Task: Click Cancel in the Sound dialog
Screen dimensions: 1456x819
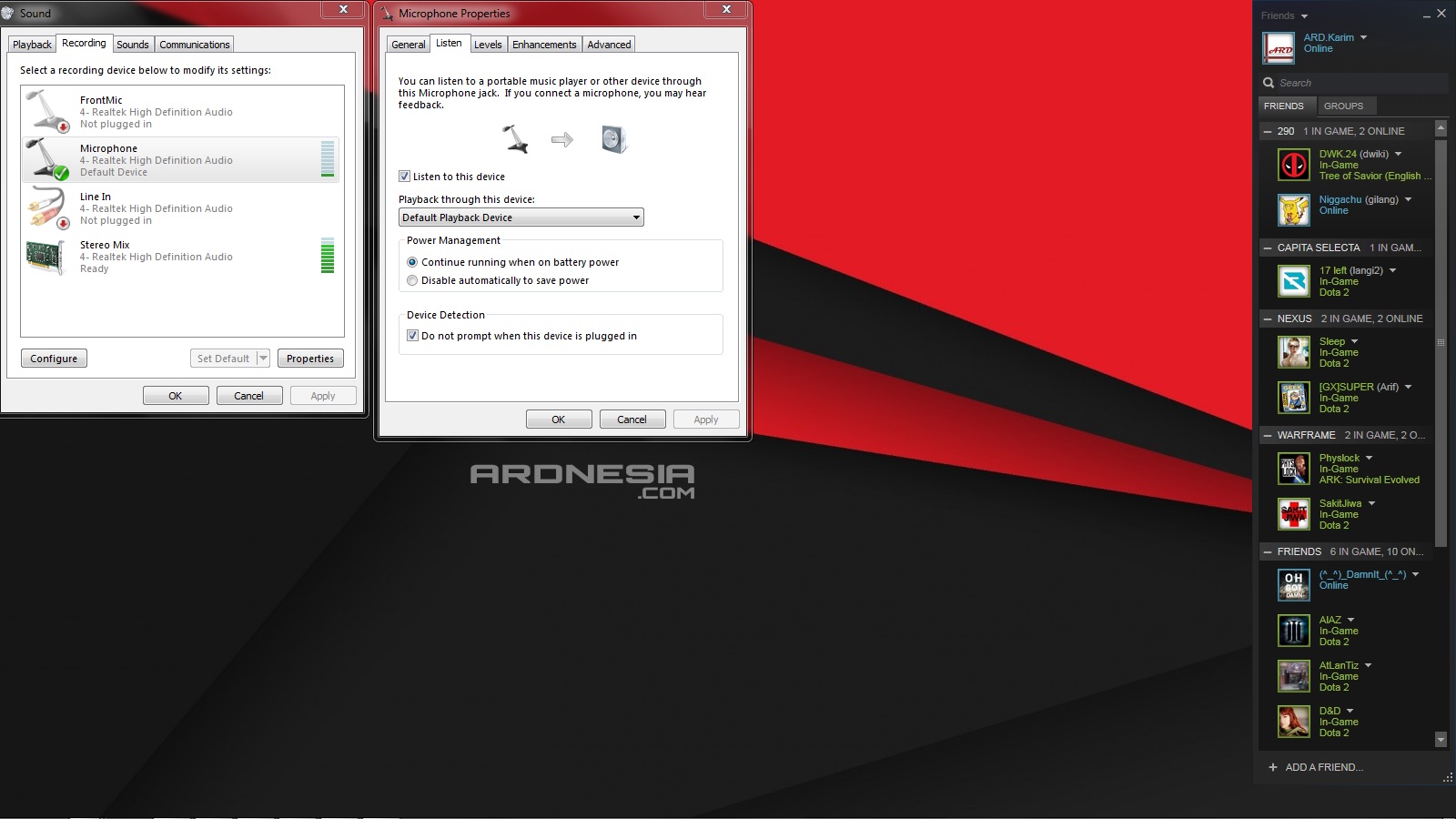Action: click(248, 396)
